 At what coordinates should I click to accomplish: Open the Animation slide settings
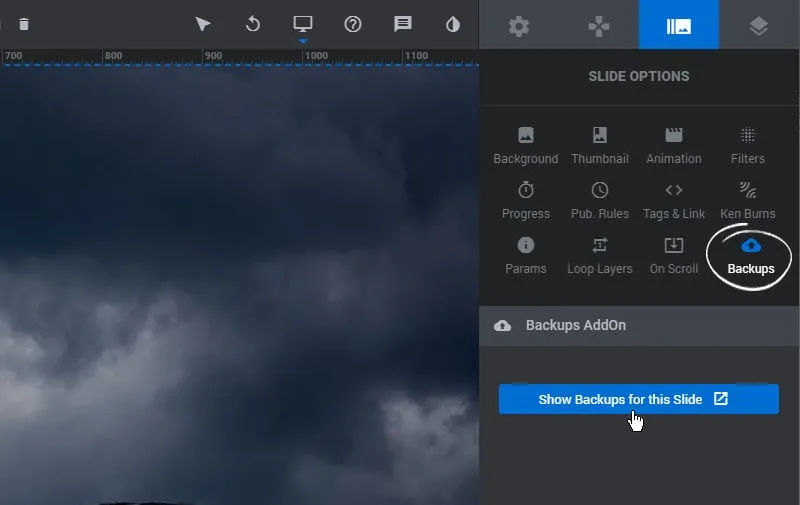[x=674, y=145]
